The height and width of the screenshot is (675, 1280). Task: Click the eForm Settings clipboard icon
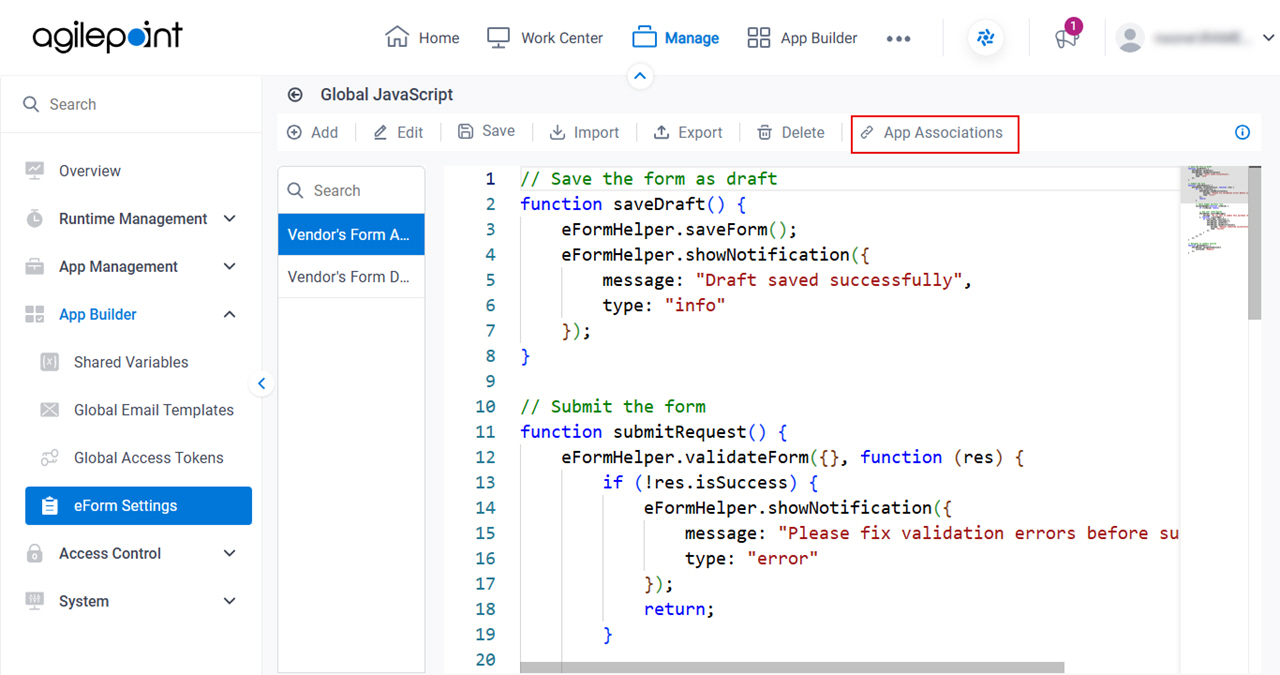tap(49, 506)
